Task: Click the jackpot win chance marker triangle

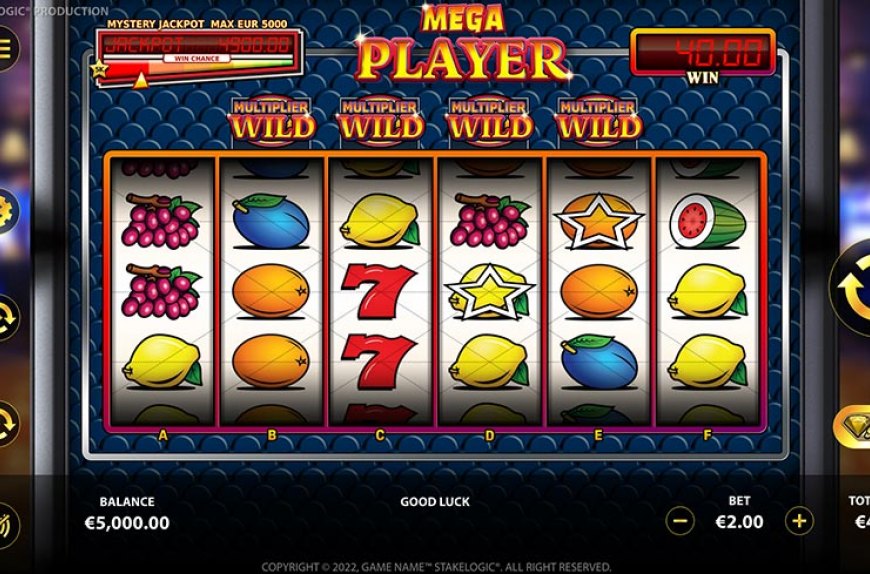Action: pyautogui.click(x=141, y=81)
